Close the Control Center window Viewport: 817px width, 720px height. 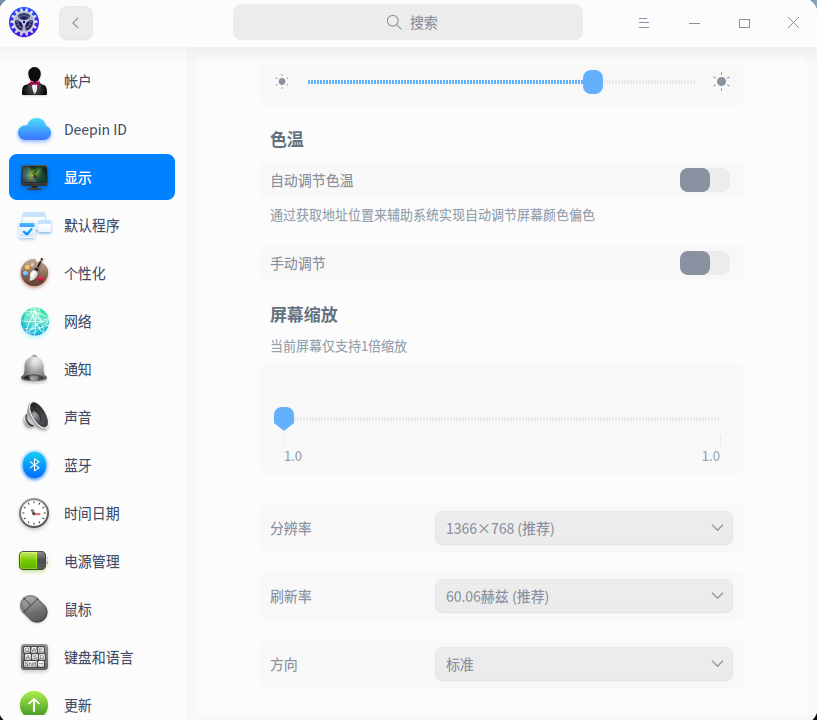pyautogui.click(x=793, y=22)
